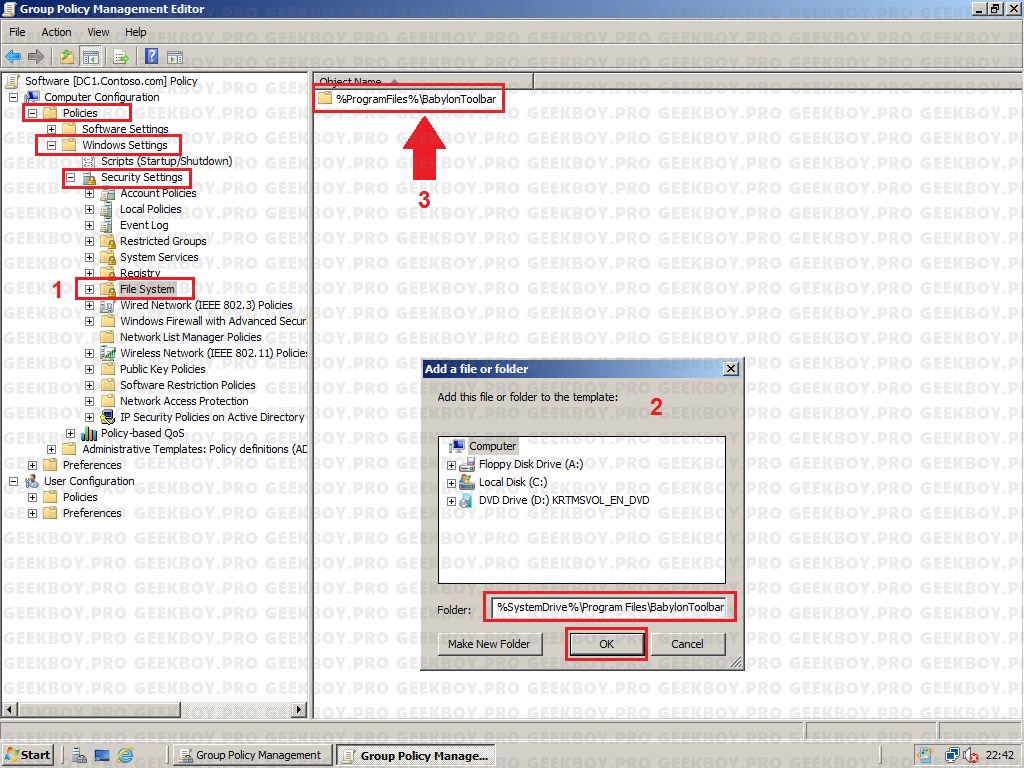Expand DVD Drive (D:) in the dialog
Image resolution: width=1024 pixels, height=768 pixels.
point(451,502)
